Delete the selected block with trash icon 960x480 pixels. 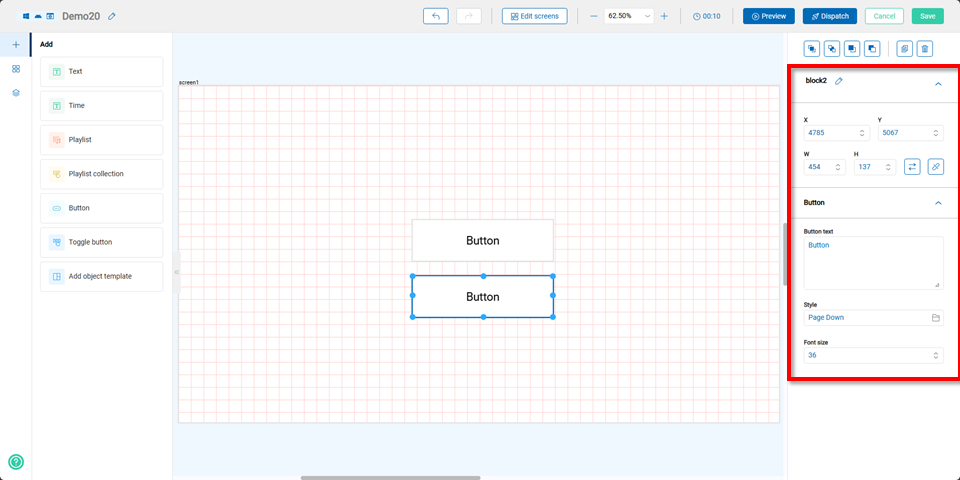click(925, 48)
